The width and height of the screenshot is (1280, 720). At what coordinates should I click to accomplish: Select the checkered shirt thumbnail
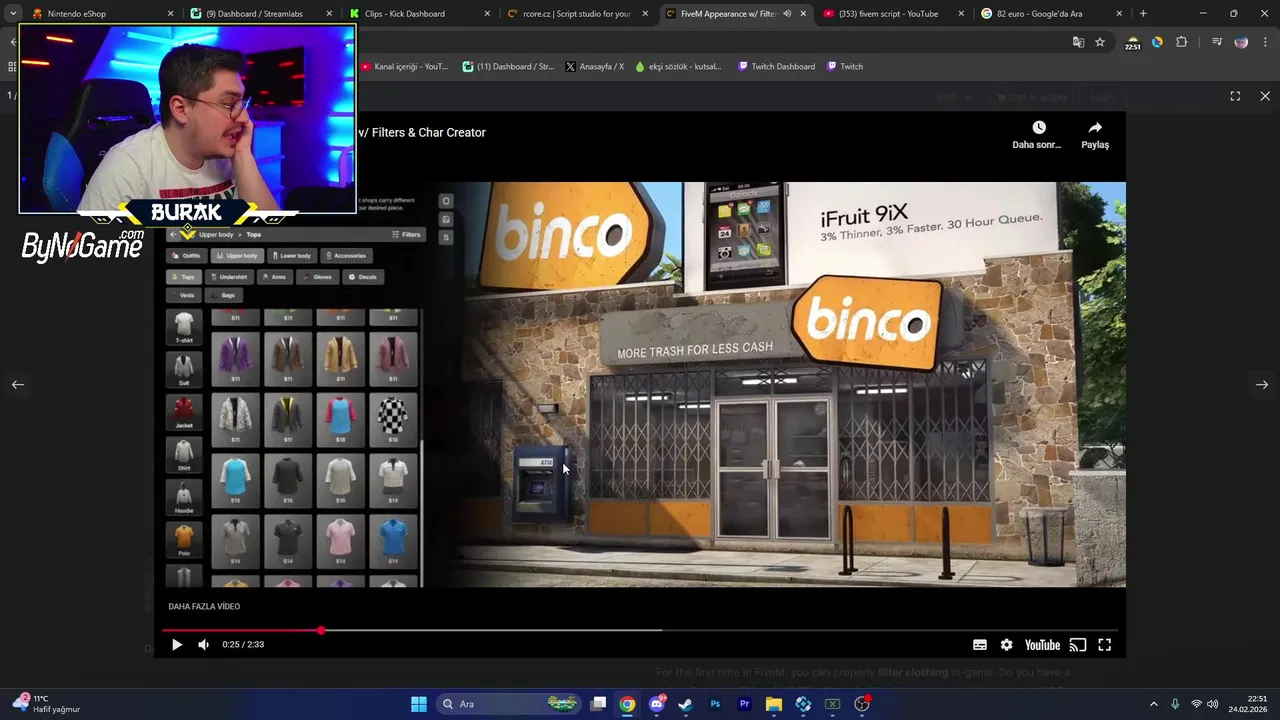pos(393,418)
